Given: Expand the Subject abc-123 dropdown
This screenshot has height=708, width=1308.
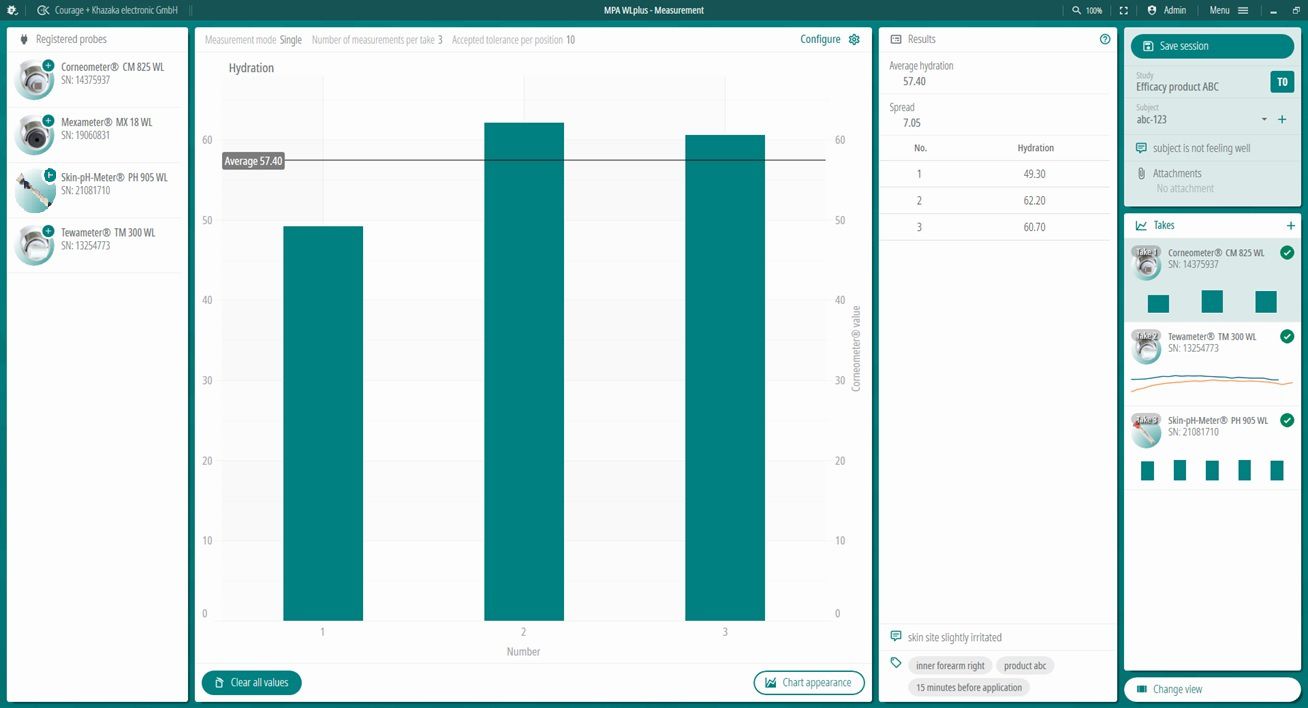Looking at the screenshot, I should tap(1264, 120).
